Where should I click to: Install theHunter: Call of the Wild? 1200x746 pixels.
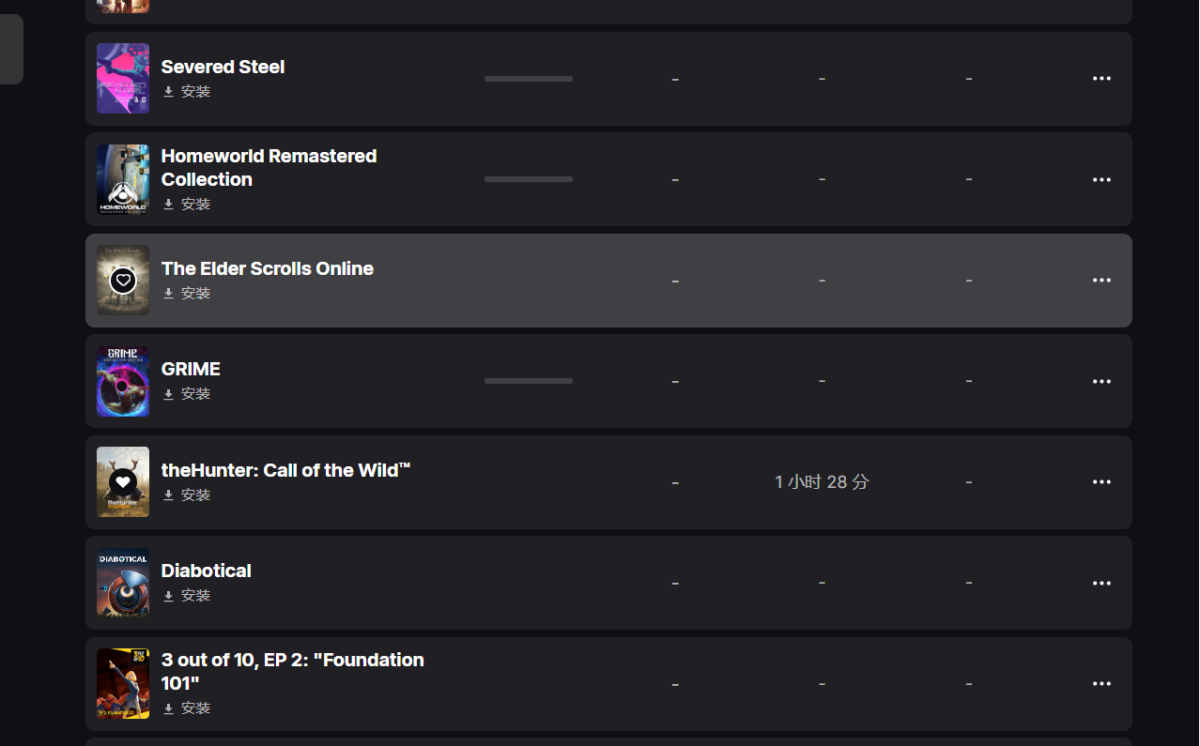[187, 495]
